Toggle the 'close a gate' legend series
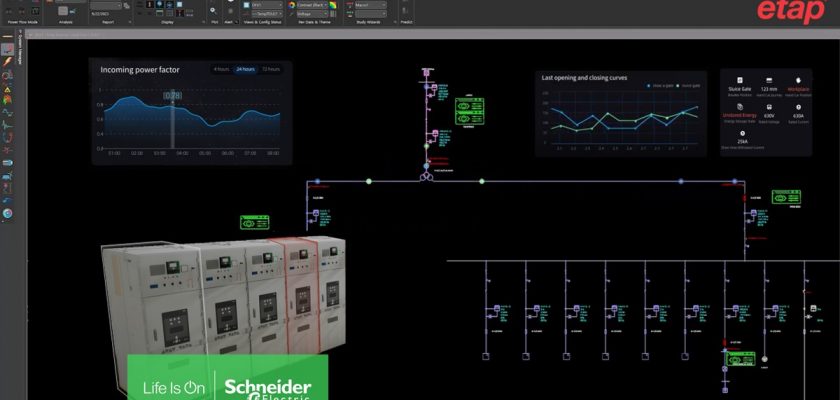The image size is (840, 400). [659, 85]
